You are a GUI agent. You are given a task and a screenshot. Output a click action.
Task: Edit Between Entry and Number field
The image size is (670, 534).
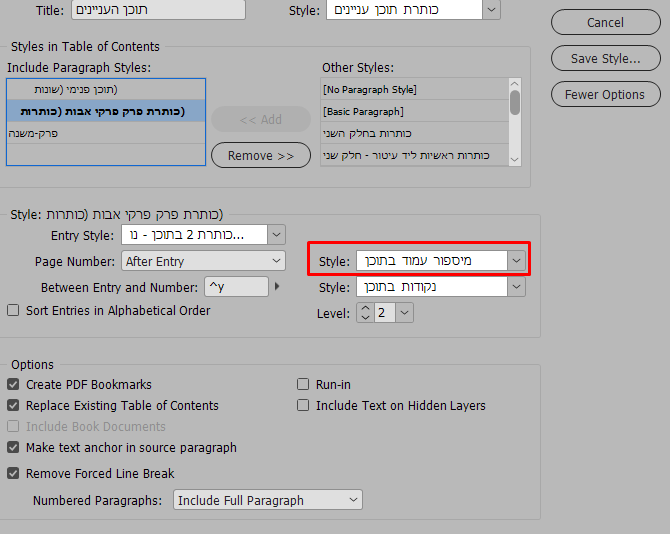pos(236,287)
